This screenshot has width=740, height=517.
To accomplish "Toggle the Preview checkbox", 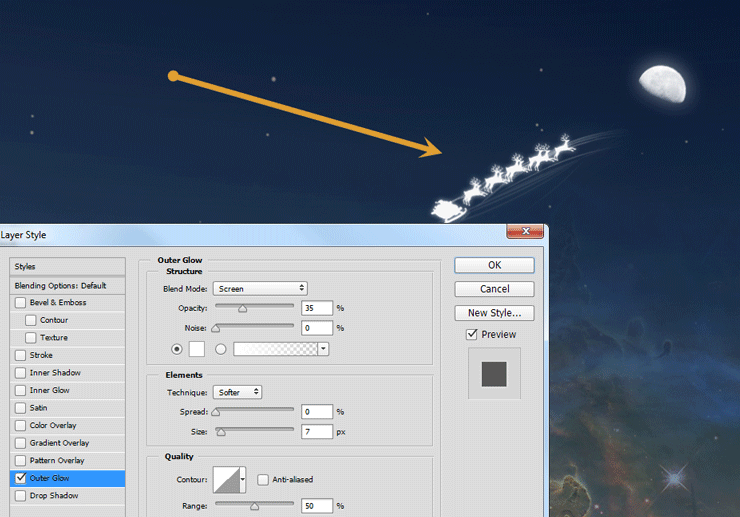I will (472, 334).
